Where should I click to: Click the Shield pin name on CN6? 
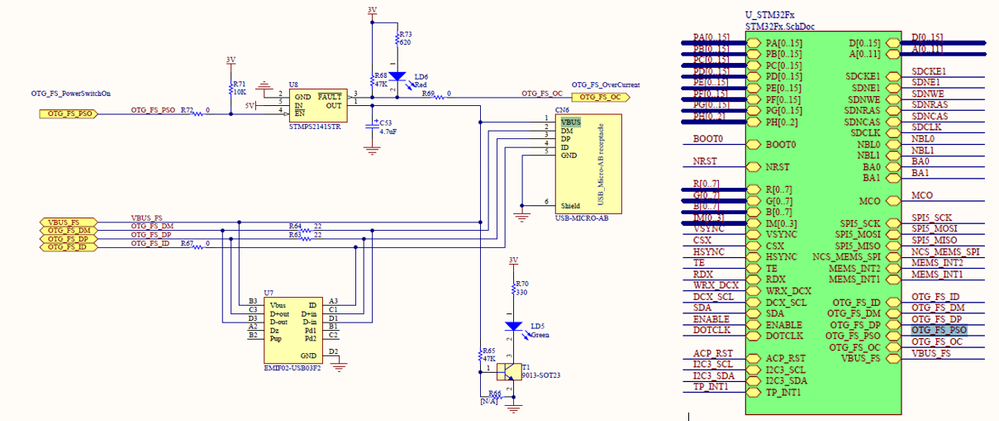coord(570,206)
